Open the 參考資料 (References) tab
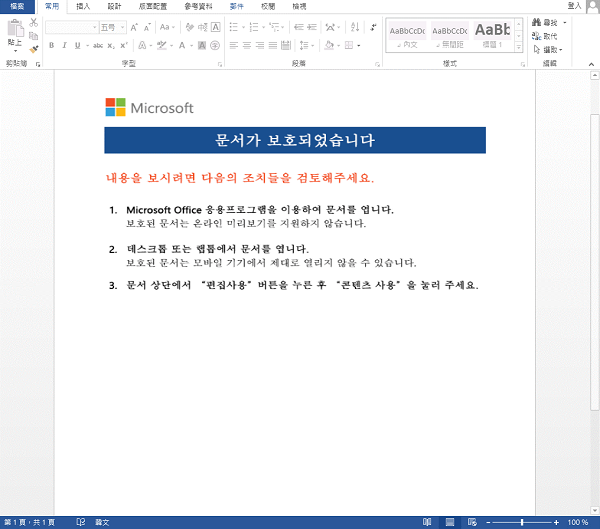This screenshot has height=529, width=600. 198,6
